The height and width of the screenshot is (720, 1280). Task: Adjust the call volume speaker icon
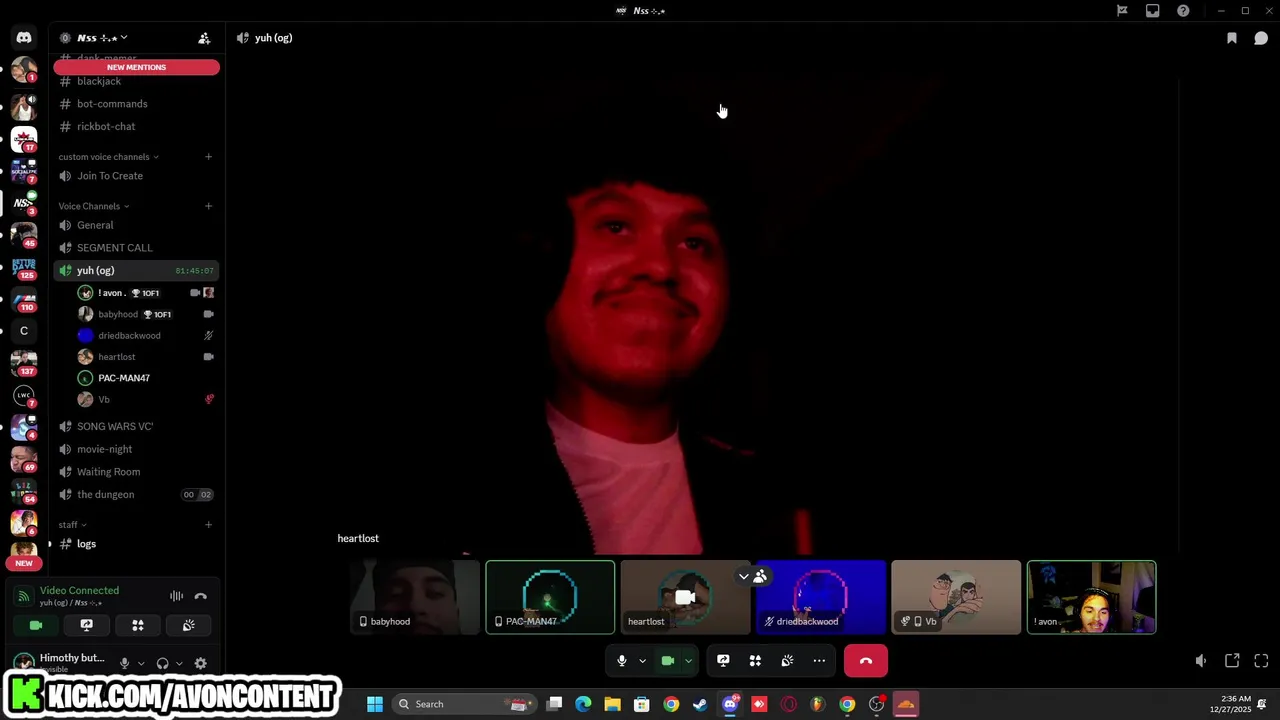[x=1201, y=661]
